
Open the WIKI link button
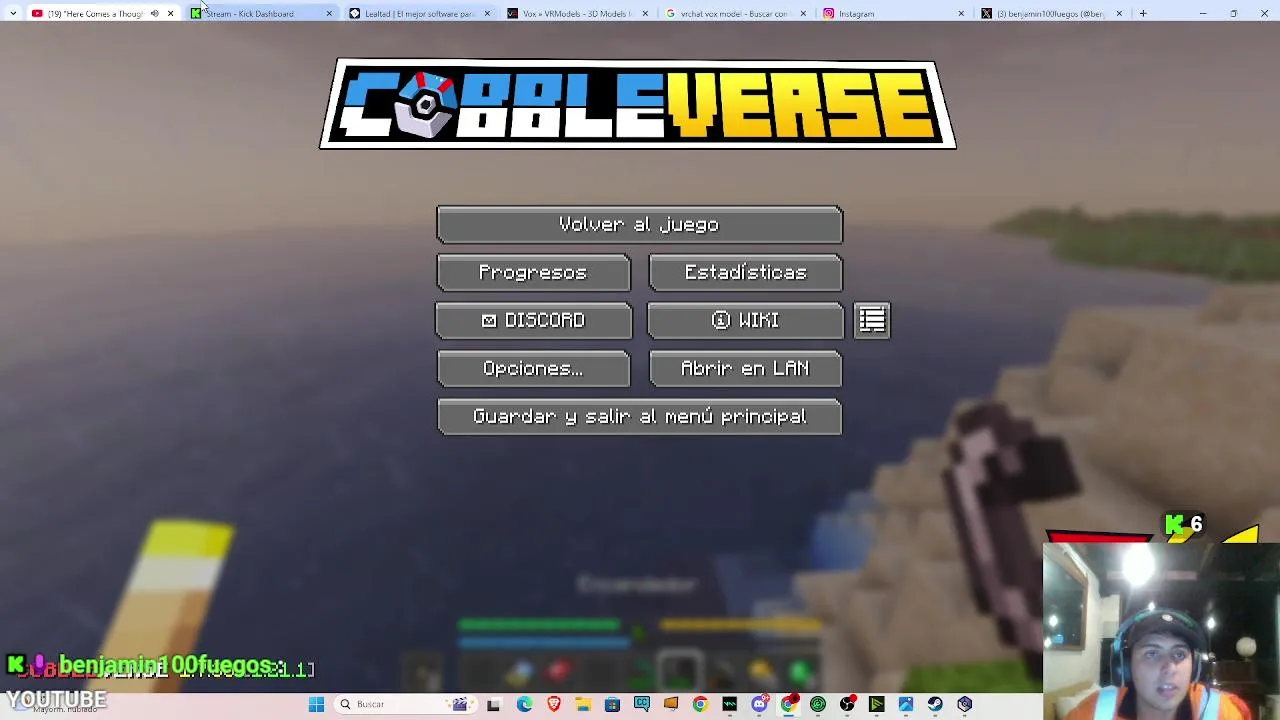745,320
